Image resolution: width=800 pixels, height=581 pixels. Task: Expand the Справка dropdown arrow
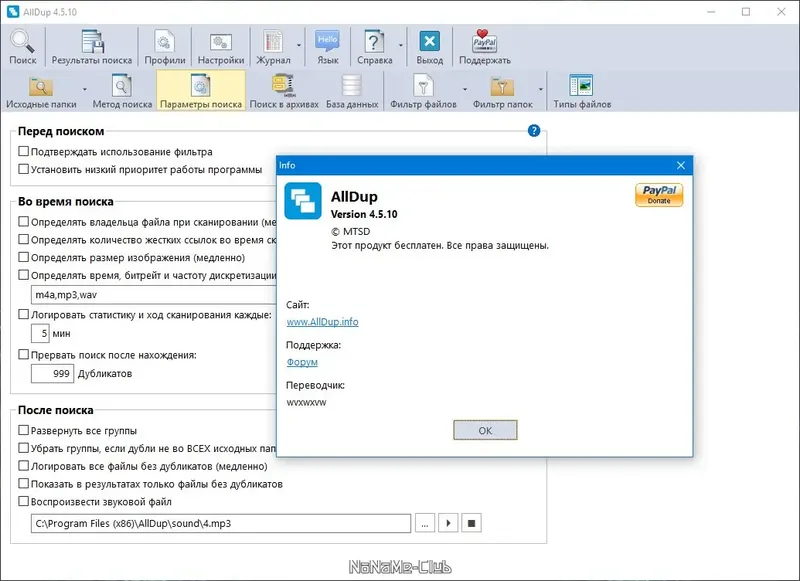click(401, 45)
